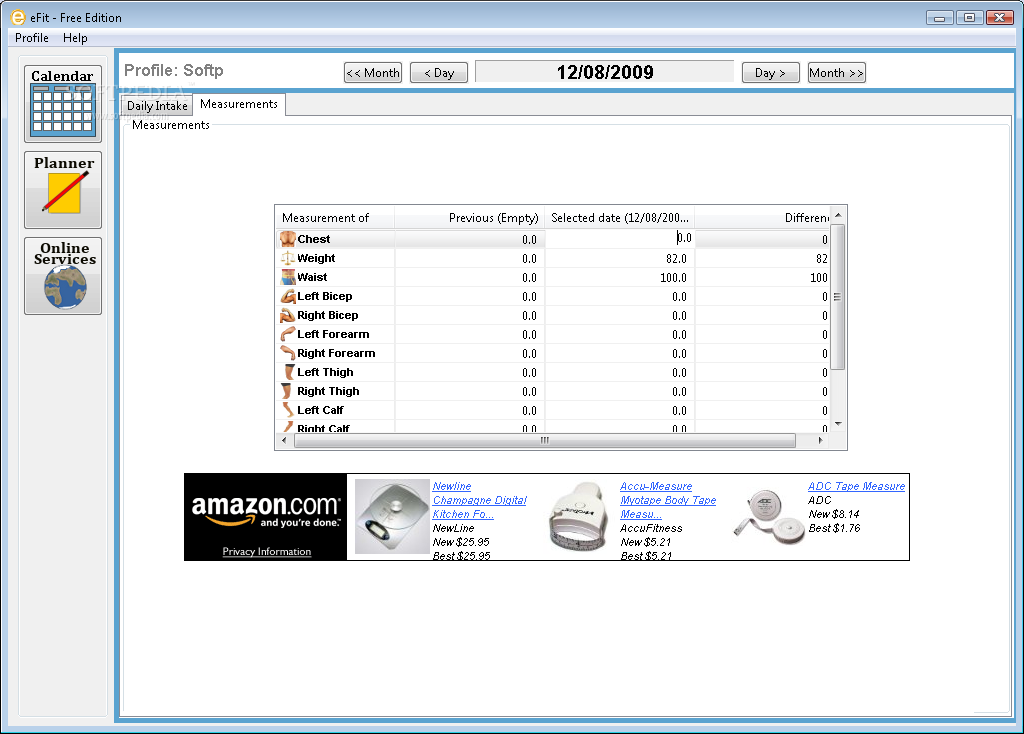
Task: Open the Profile menu
Action: click(x=31, y=38)
